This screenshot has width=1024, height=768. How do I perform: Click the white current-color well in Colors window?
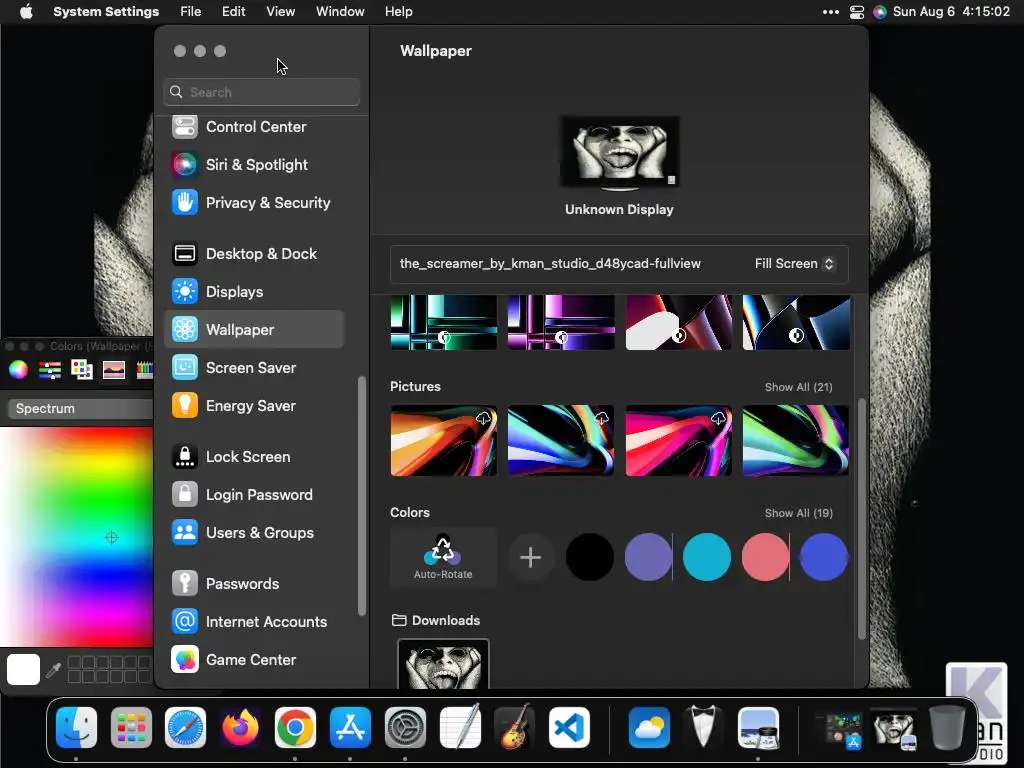[24, 669]
